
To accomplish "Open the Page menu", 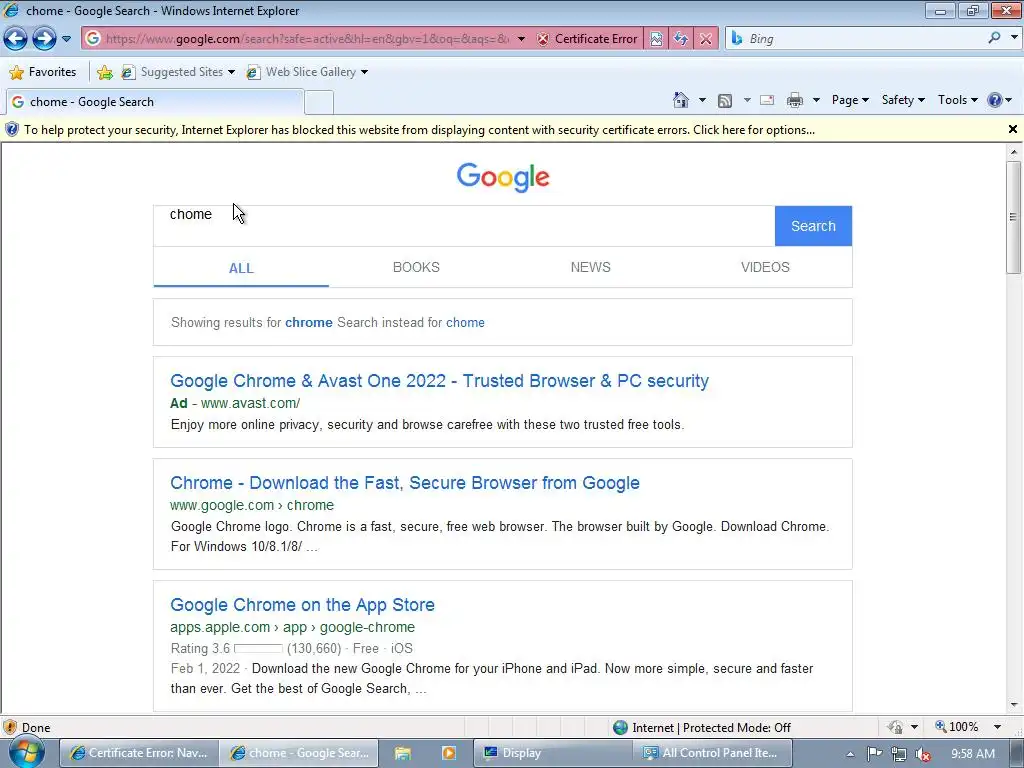I will (850, 100).
